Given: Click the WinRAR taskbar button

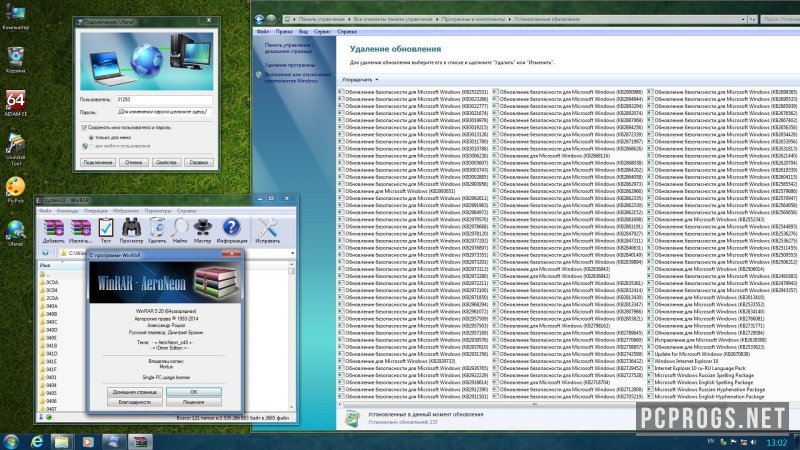Looking at the screenshot, I should (139, 441).
